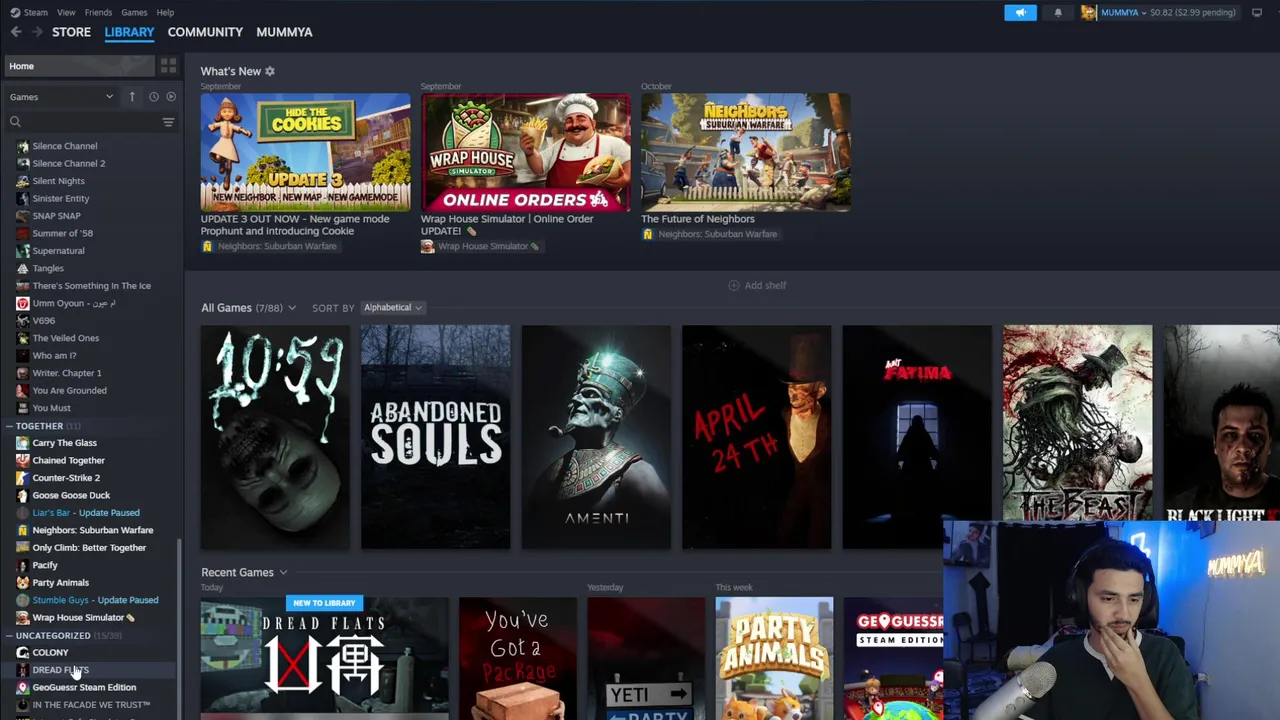Viewport: 1280px width, 720px height.
Task: Click the Steam logo icon in menu bar
Action: click(15, 12)
